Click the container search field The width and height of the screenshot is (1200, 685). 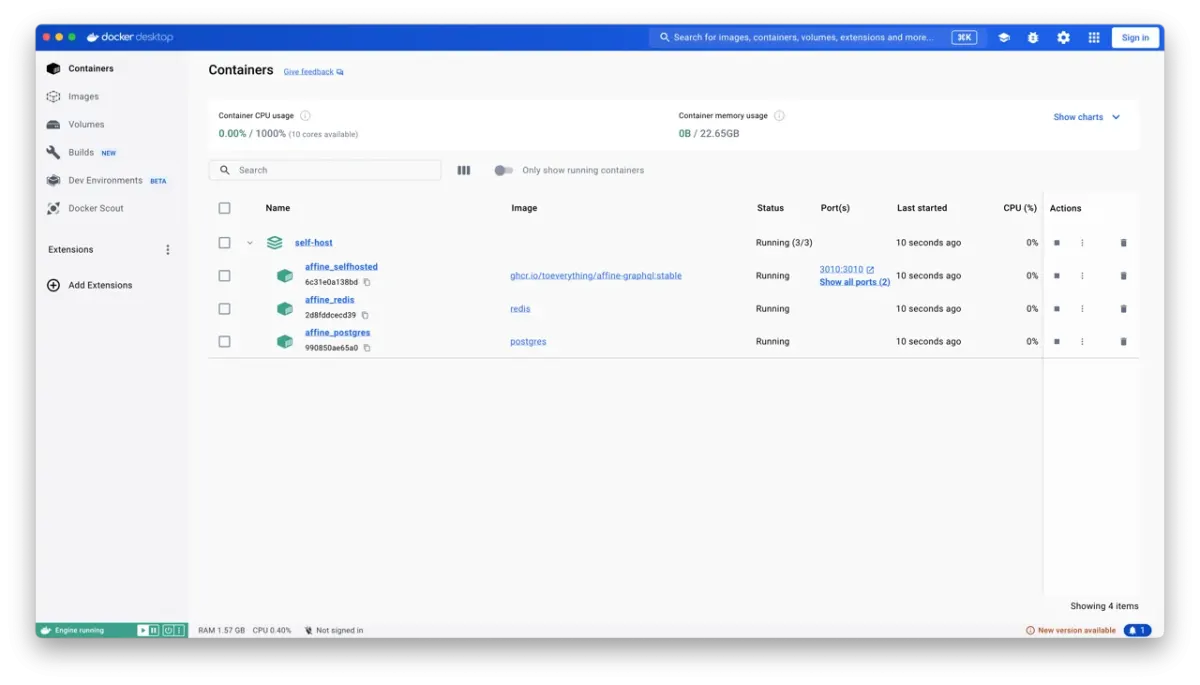[325, 170]
